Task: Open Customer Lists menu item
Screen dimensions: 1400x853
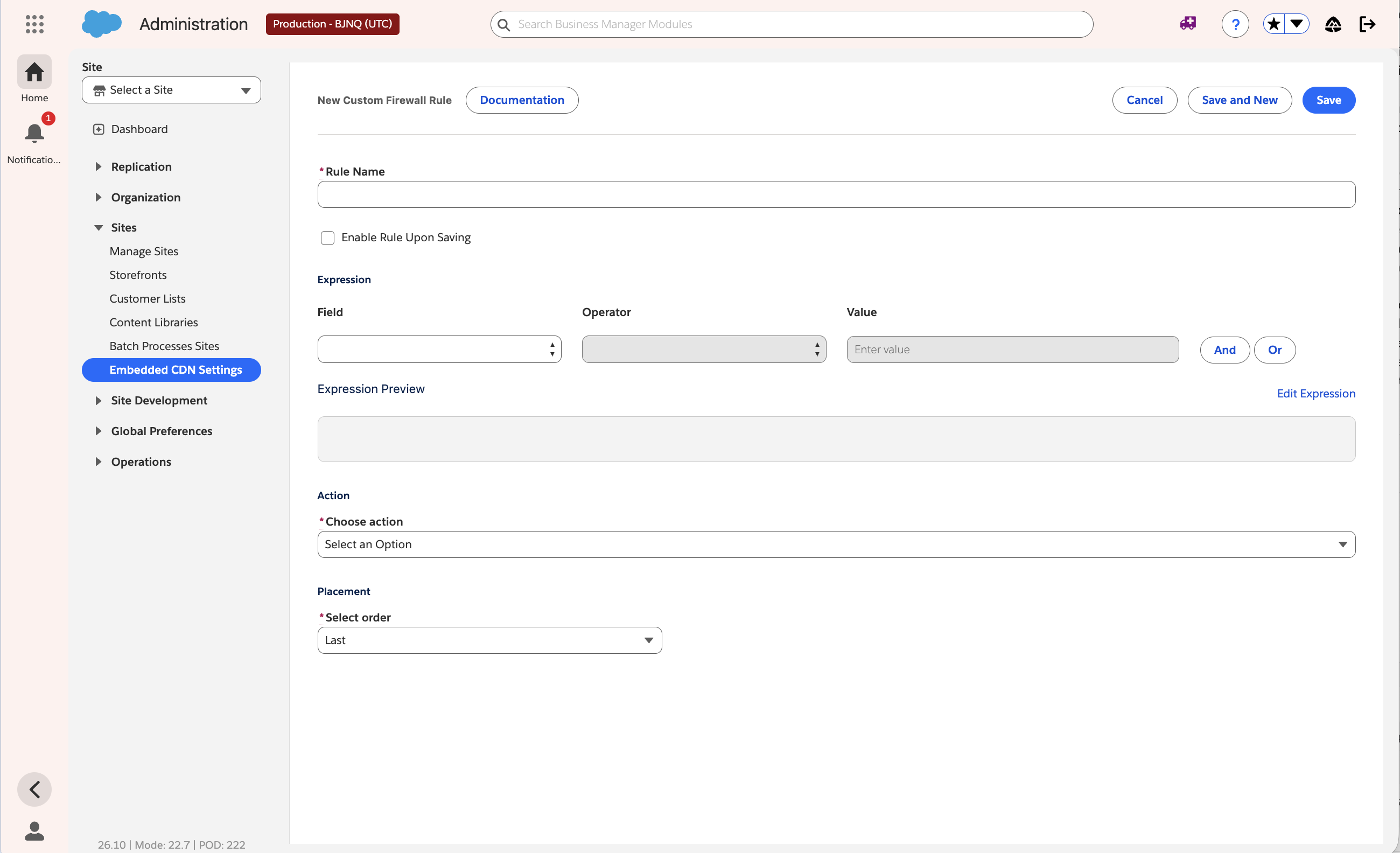Action: tap(148, 299)
